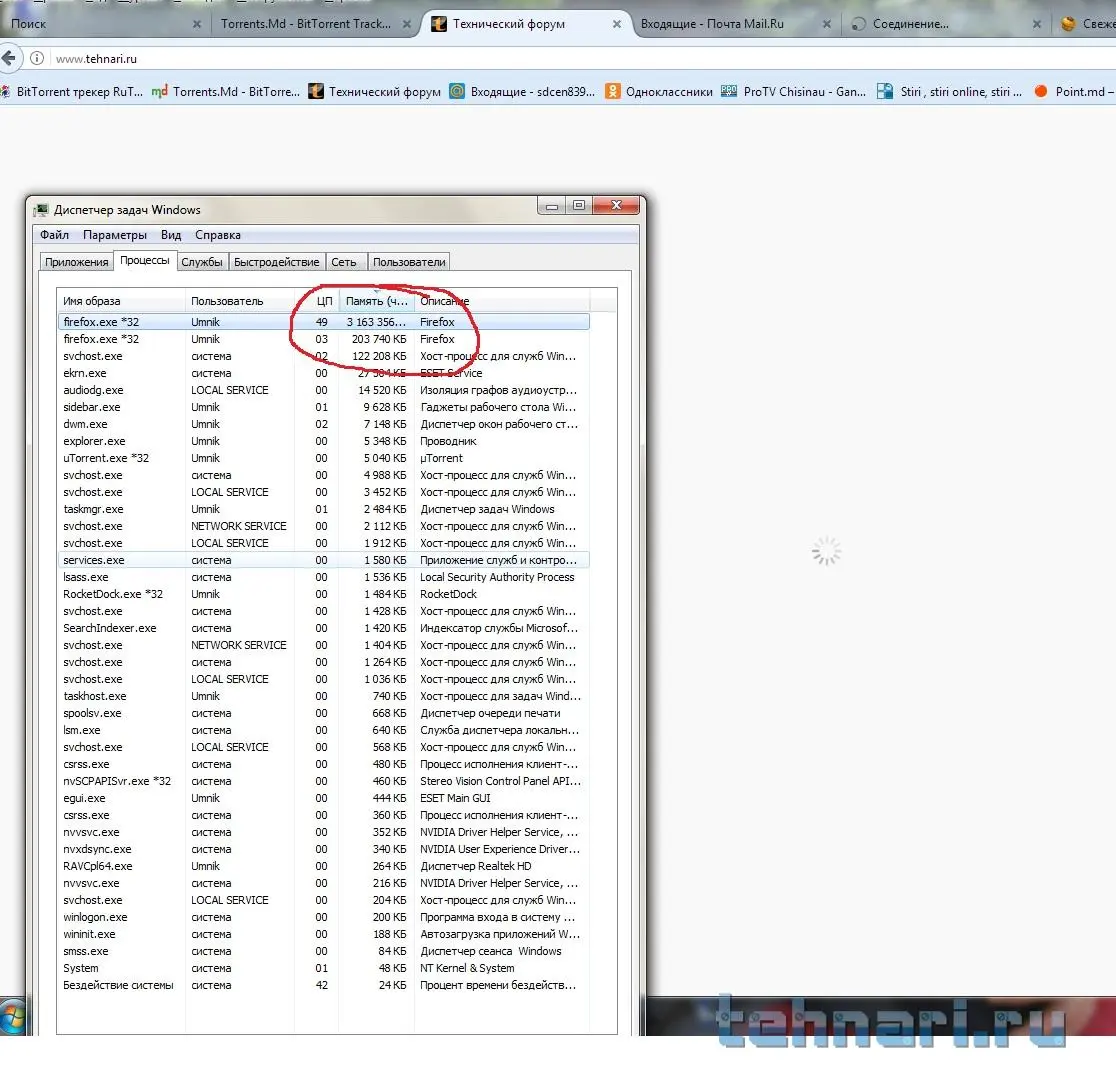Click the browser back arrow button
This screenshot has width=1116, height=1080.
[x=9, y=58]
